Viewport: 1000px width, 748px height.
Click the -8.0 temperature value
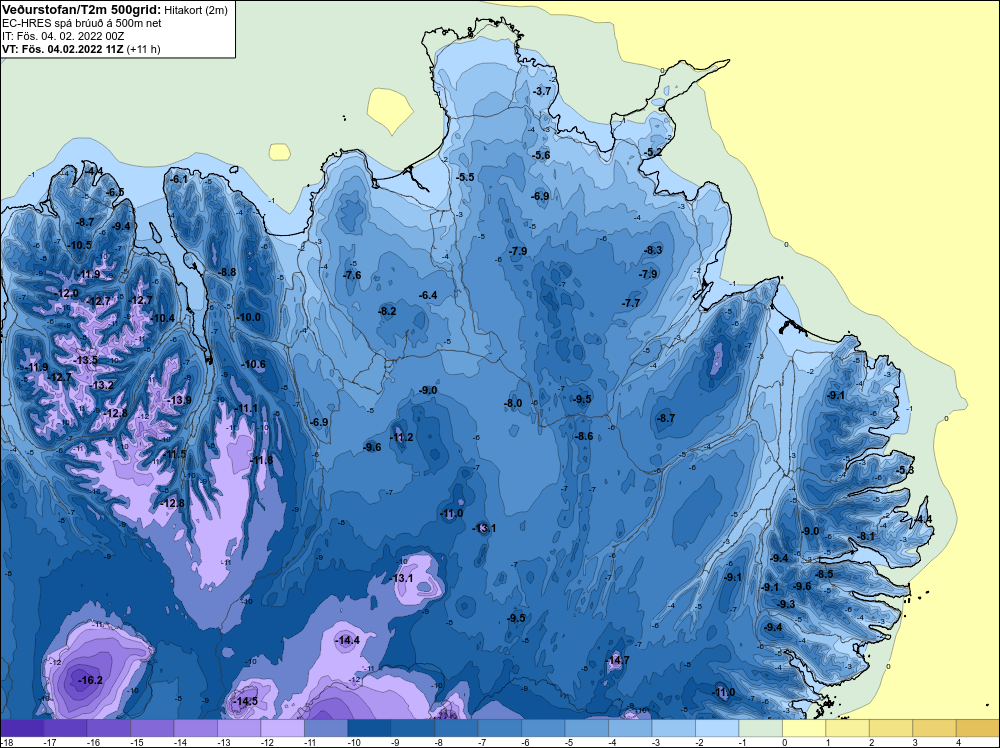(x=513, y=403)
